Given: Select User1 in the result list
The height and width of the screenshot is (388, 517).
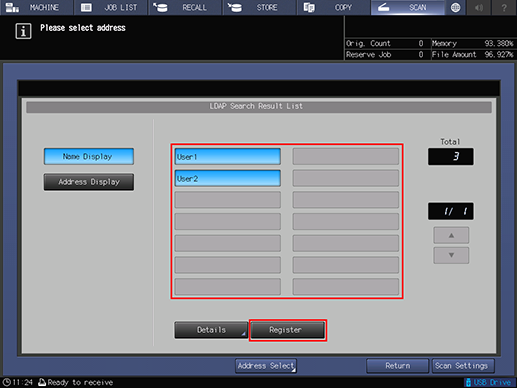Looking at the screenshot, I should pos(228,157).
